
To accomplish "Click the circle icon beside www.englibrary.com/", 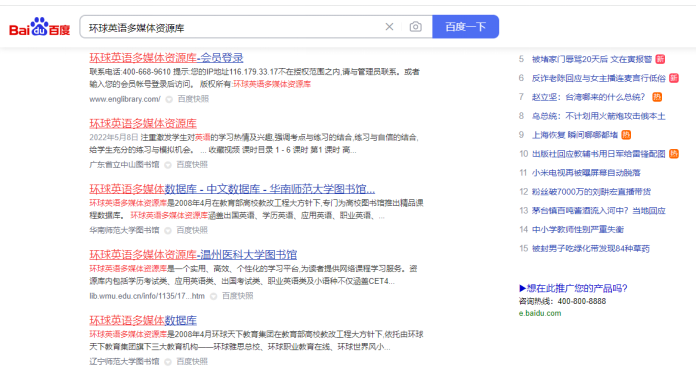I will click(x=169, y=99).
